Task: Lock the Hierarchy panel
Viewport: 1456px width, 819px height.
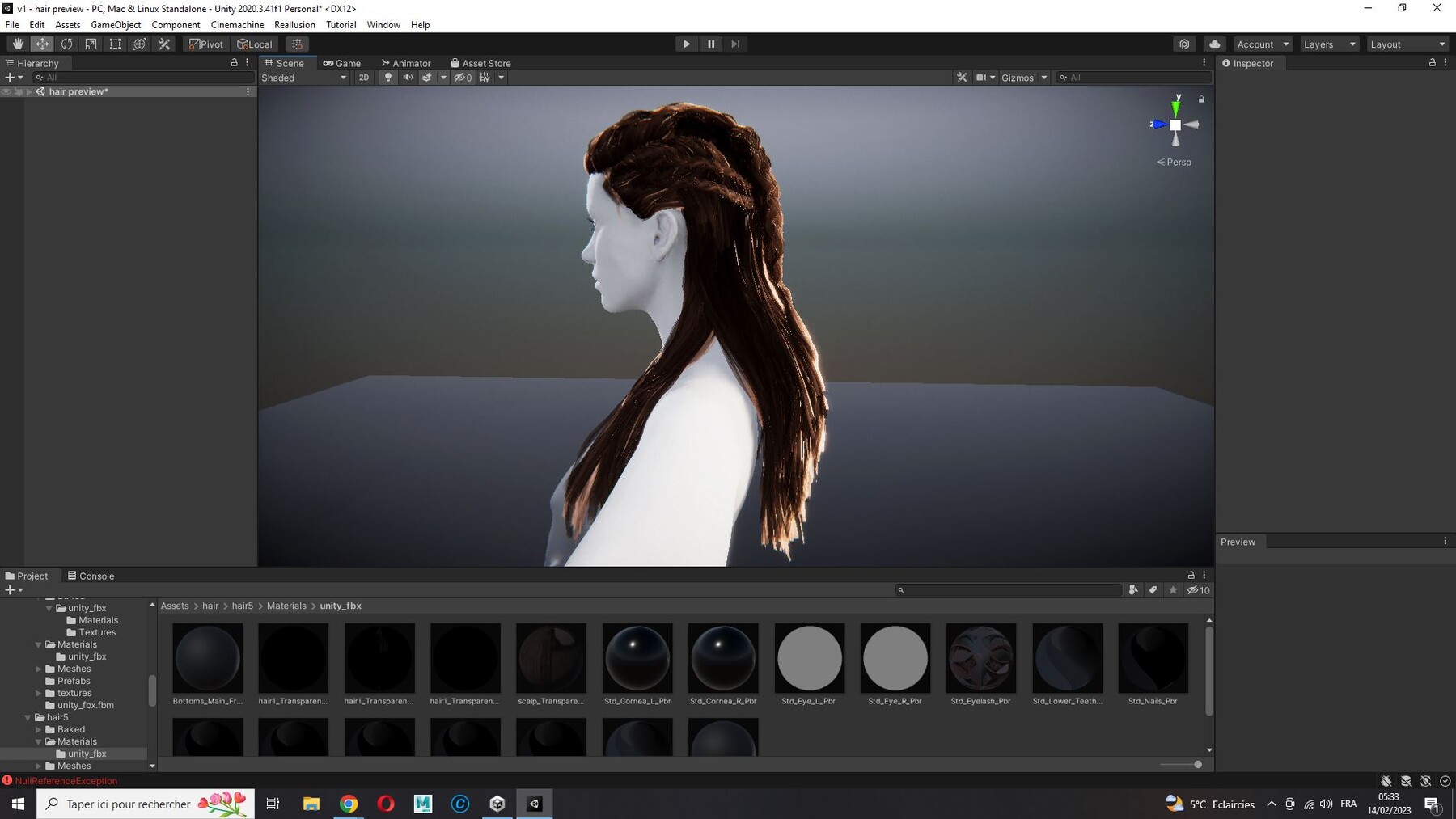Action: (235, 62)
